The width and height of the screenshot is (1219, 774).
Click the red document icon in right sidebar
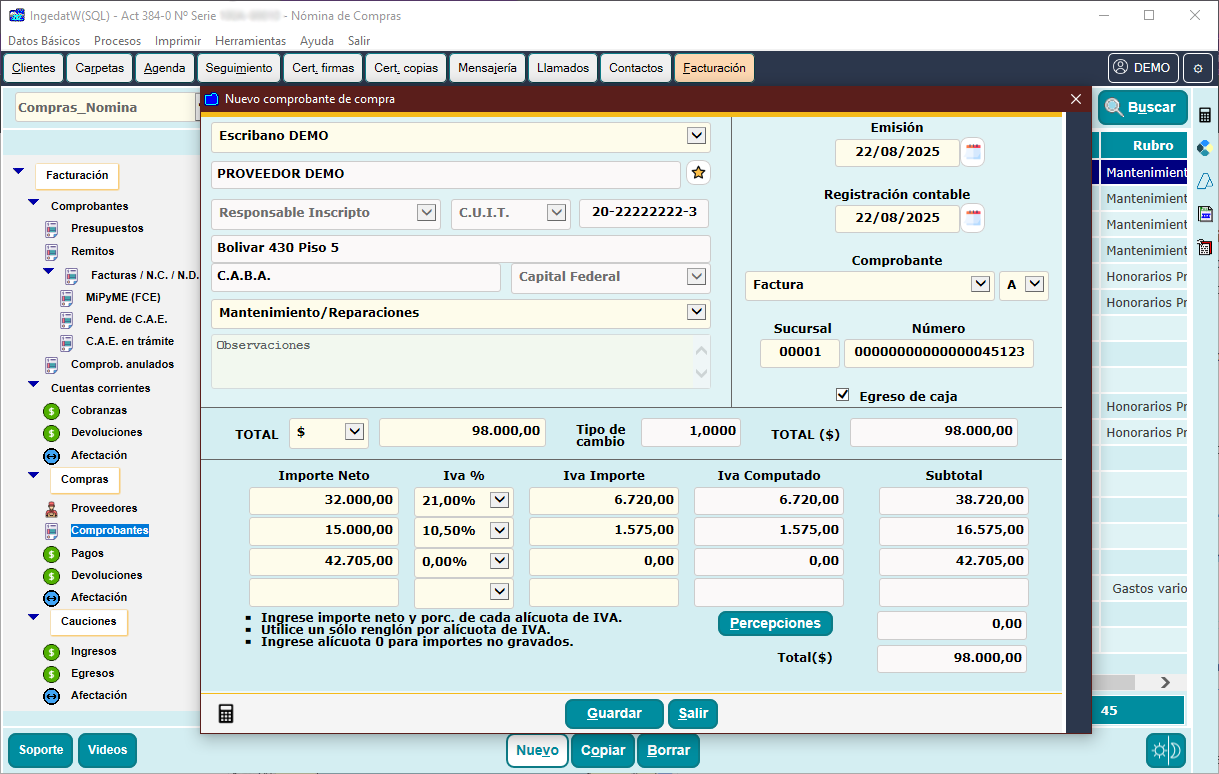pos(1205,247)
